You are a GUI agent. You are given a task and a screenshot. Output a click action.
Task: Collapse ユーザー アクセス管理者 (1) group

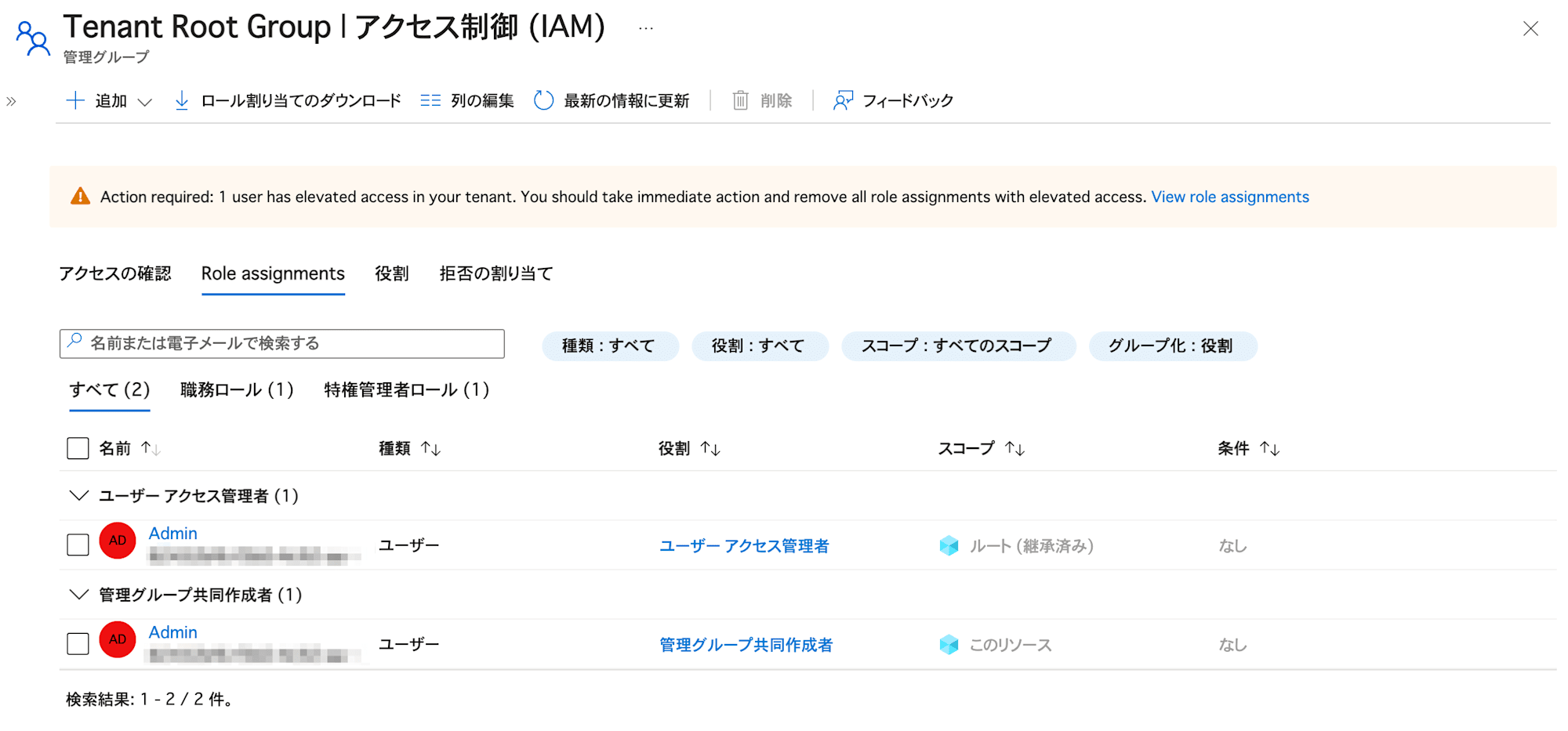pos(78,495)
